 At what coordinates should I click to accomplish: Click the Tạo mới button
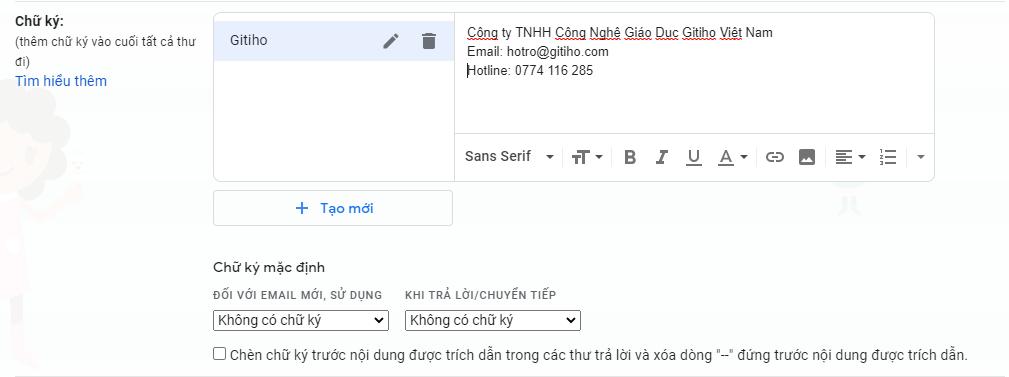click(333, 208)
